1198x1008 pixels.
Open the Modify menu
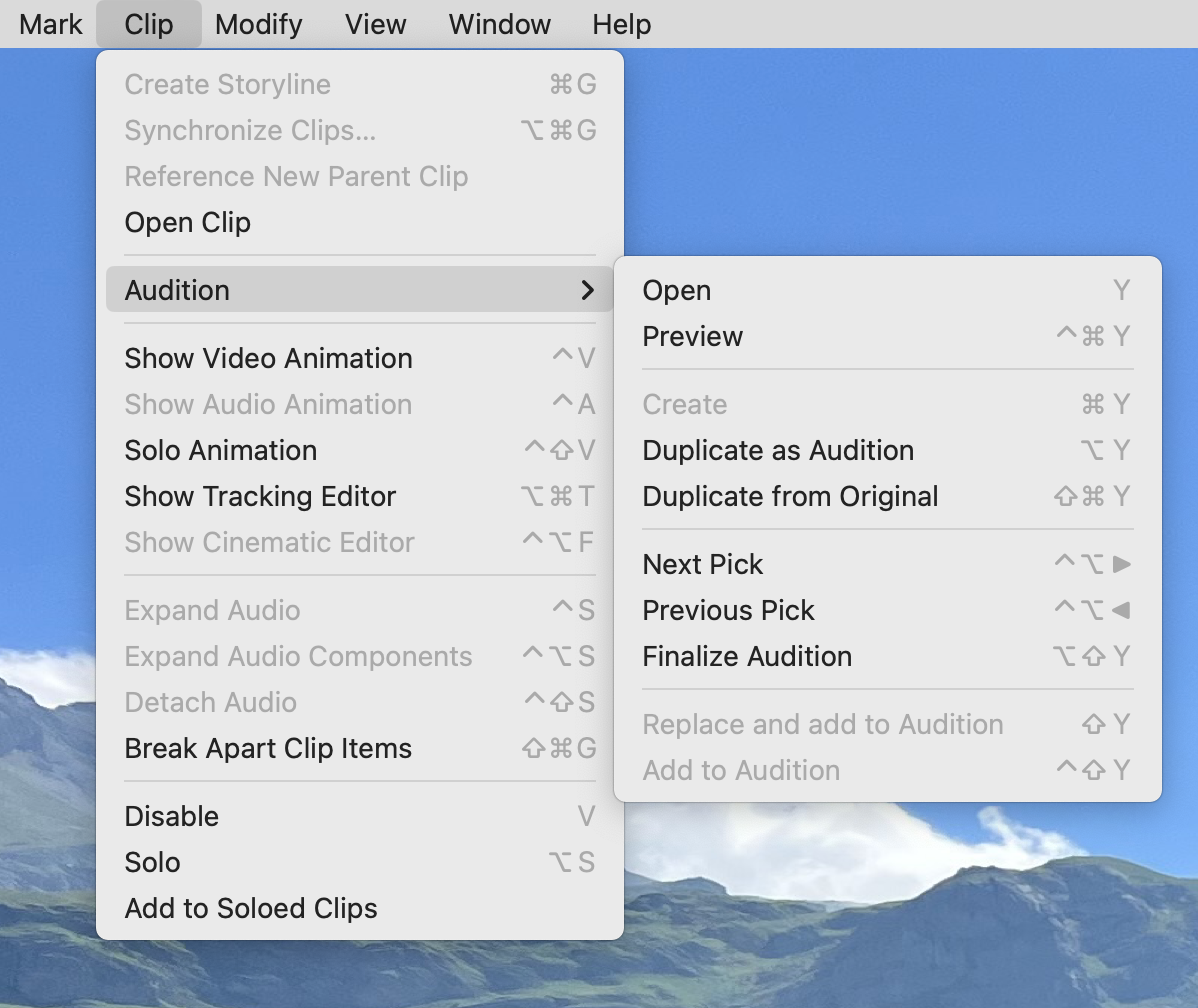(259, 24)
